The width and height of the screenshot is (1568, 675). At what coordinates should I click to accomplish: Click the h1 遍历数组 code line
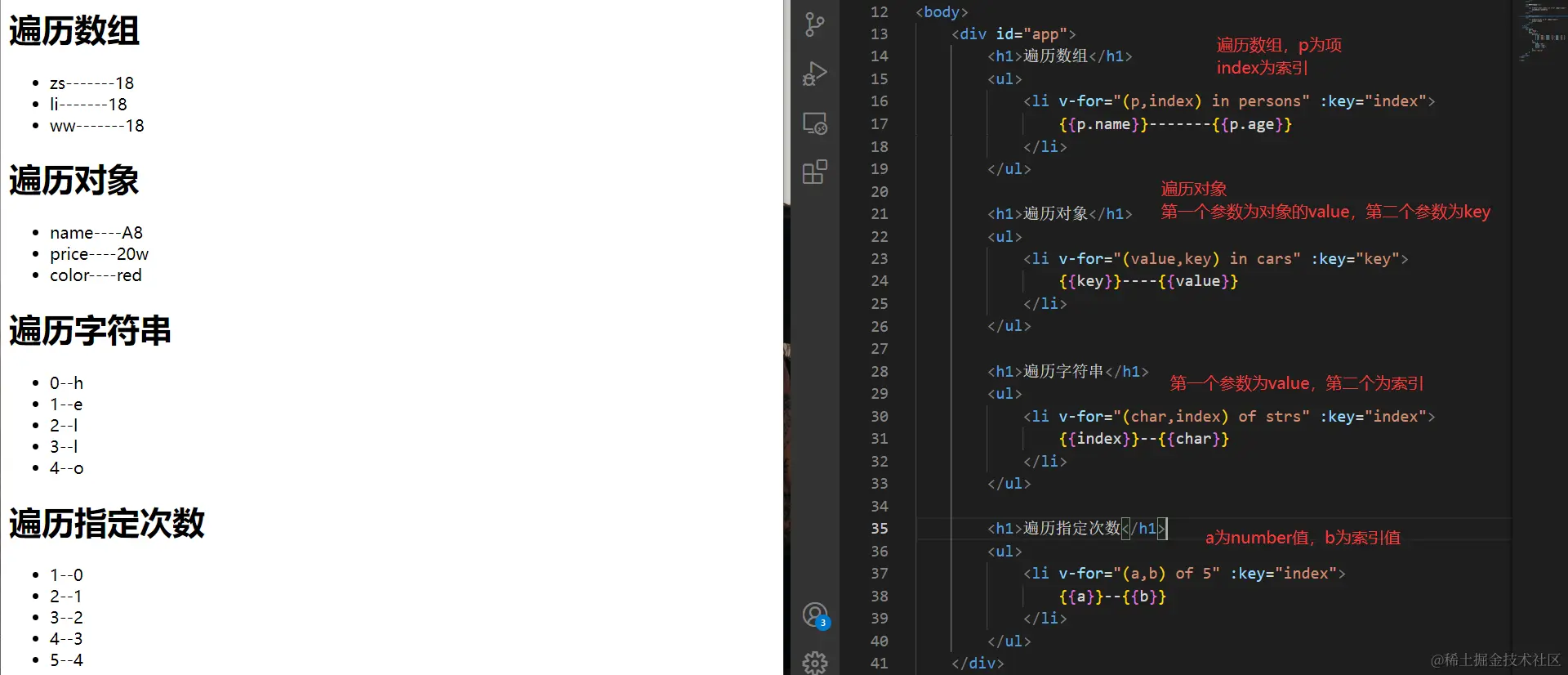pos(1060,56)
